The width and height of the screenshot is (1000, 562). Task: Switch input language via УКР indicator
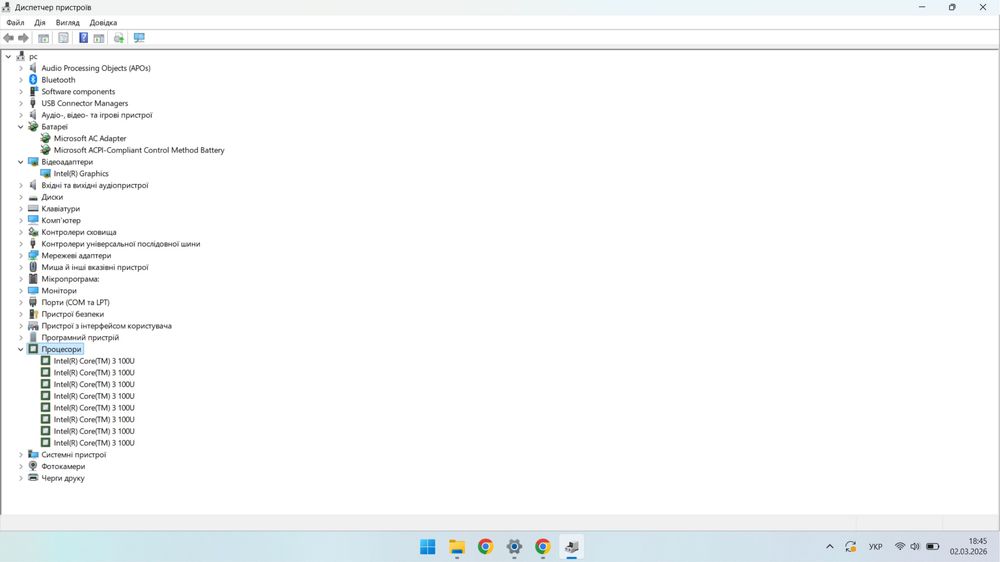coord(876,547)
